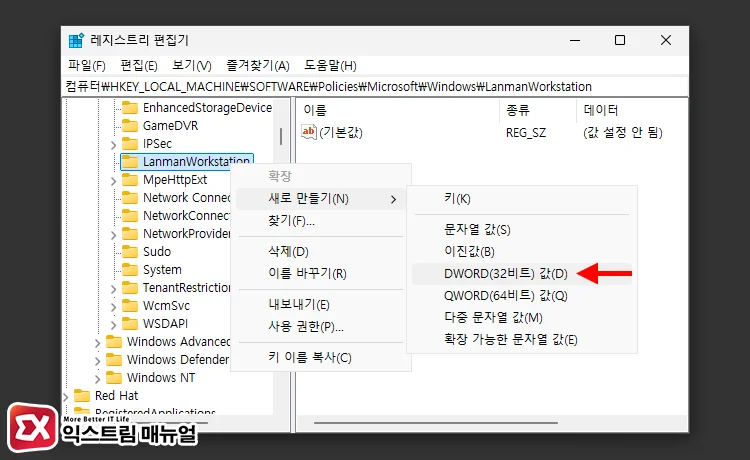Select 키 이름 복사(C) menu entry
Viewport: 750px width, 460px height.
coord(310,357)
